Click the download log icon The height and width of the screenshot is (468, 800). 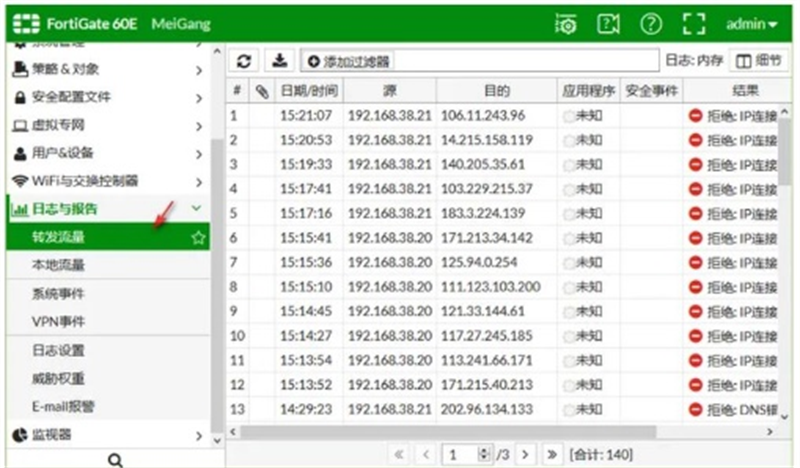280,61
